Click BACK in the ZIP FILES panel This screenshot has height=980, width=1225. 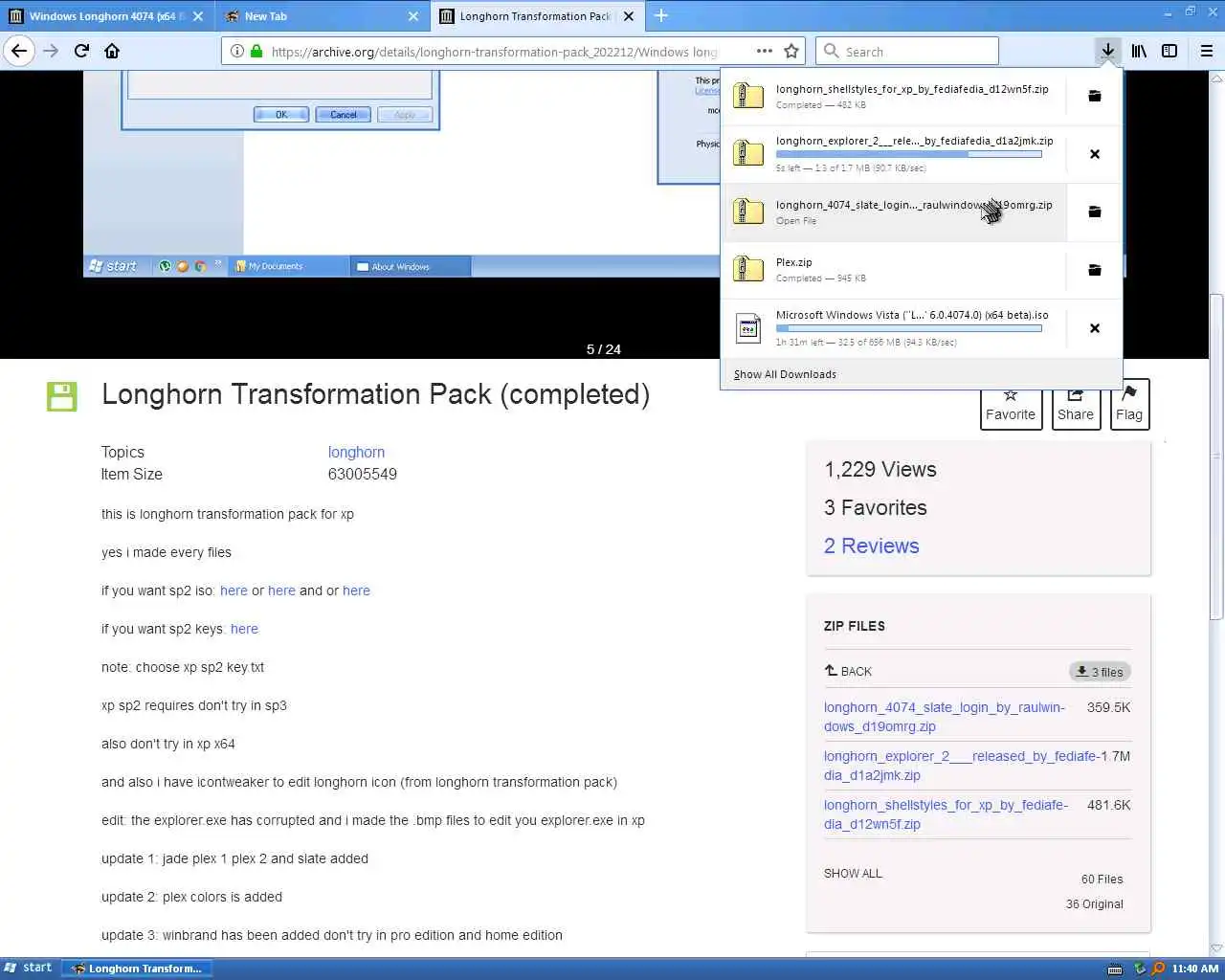848,671
